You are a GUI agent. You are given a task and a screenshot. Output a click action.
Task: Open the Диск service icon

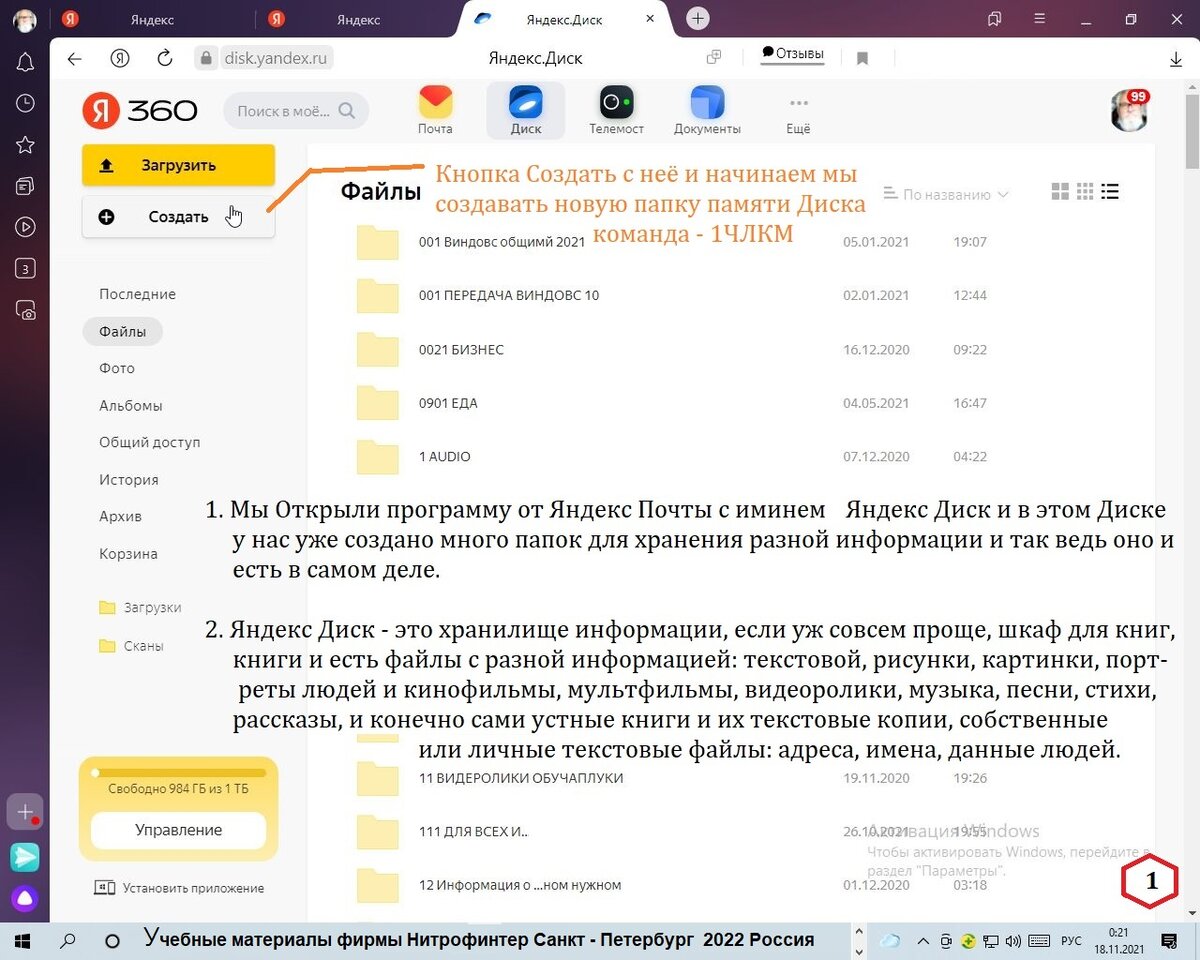pos(526,110)
